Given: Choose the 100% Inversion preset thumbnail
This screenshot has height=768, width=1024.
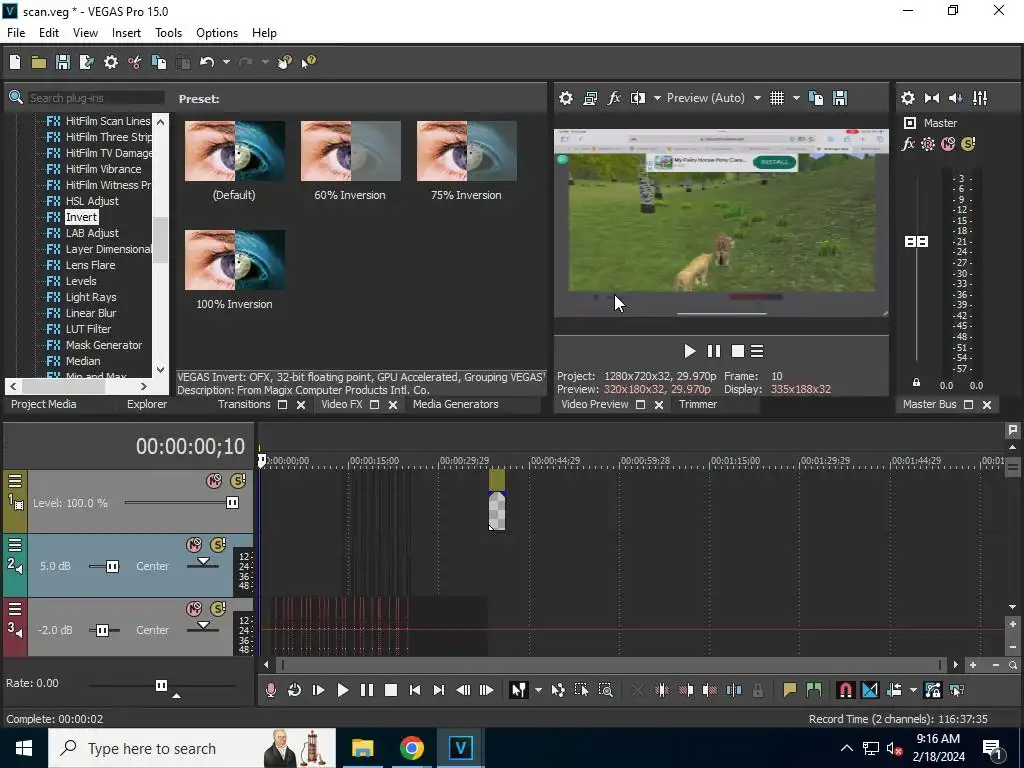Looking at the screenshot, I should (x=234, y=260).
